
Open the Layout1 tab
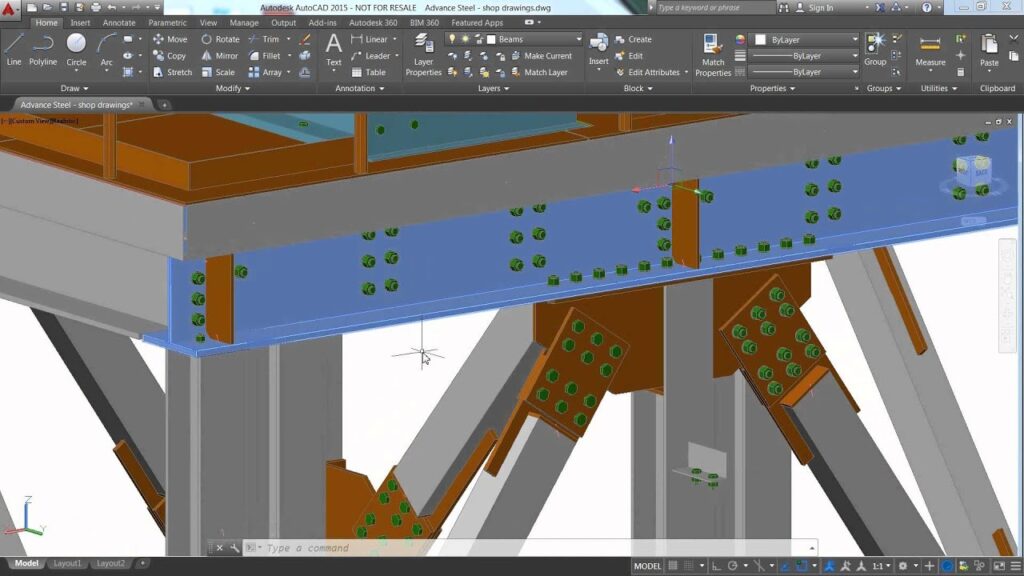(66, 563)
